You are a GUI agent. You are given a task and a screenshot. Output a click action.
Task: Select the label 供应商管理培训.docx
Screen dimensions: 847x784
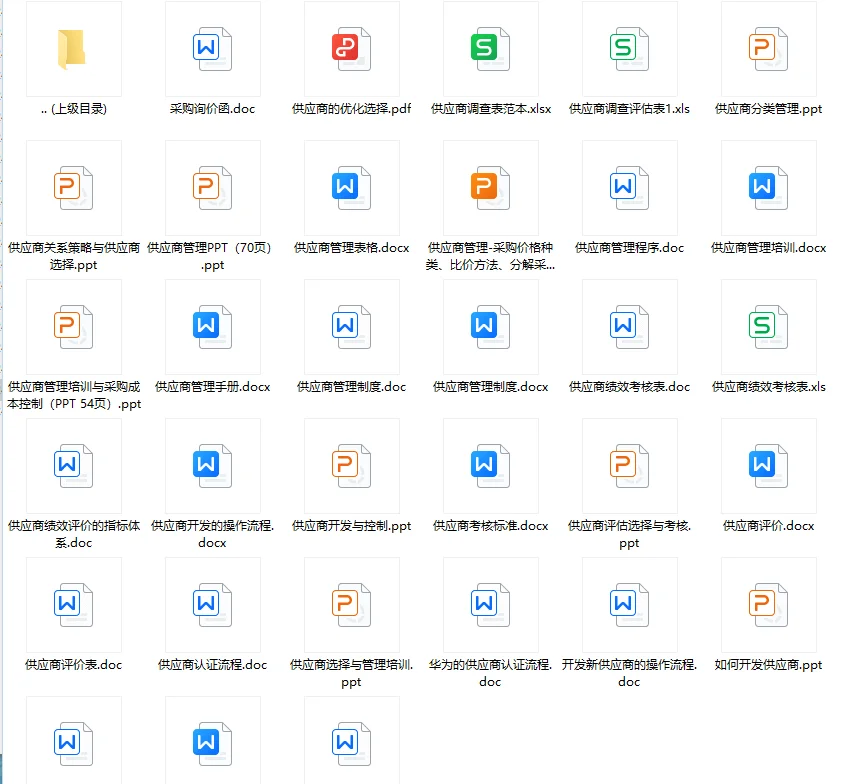coord(769,247)
